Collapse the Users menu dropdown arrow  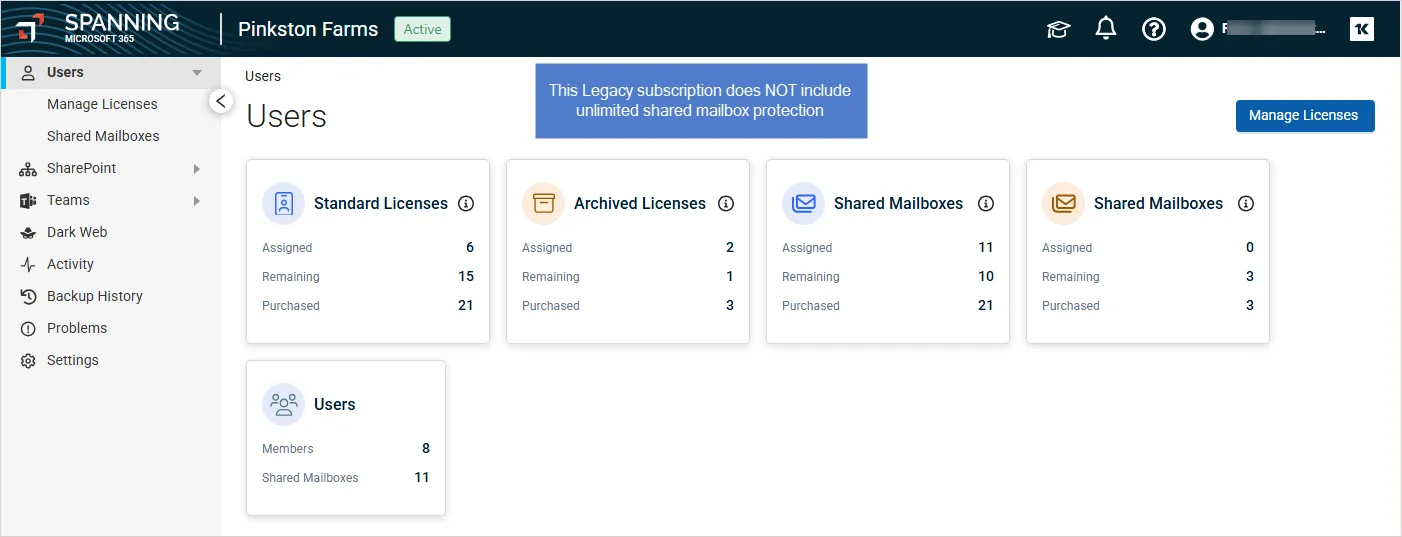click(x=197, y=72)
